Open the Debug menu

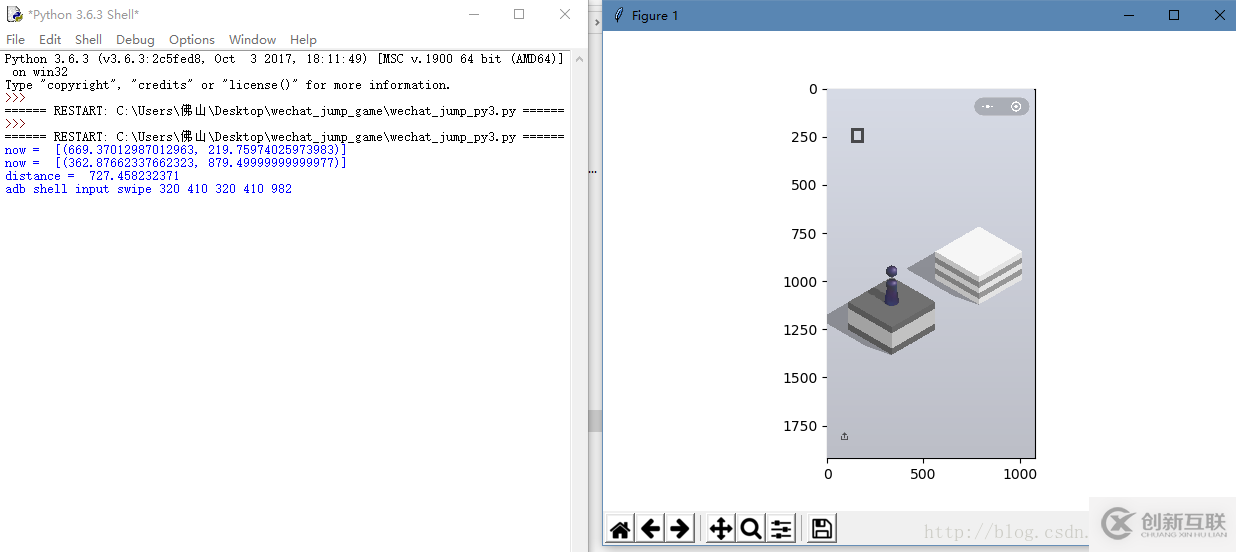pyautogui.click(x=135, y=40)
